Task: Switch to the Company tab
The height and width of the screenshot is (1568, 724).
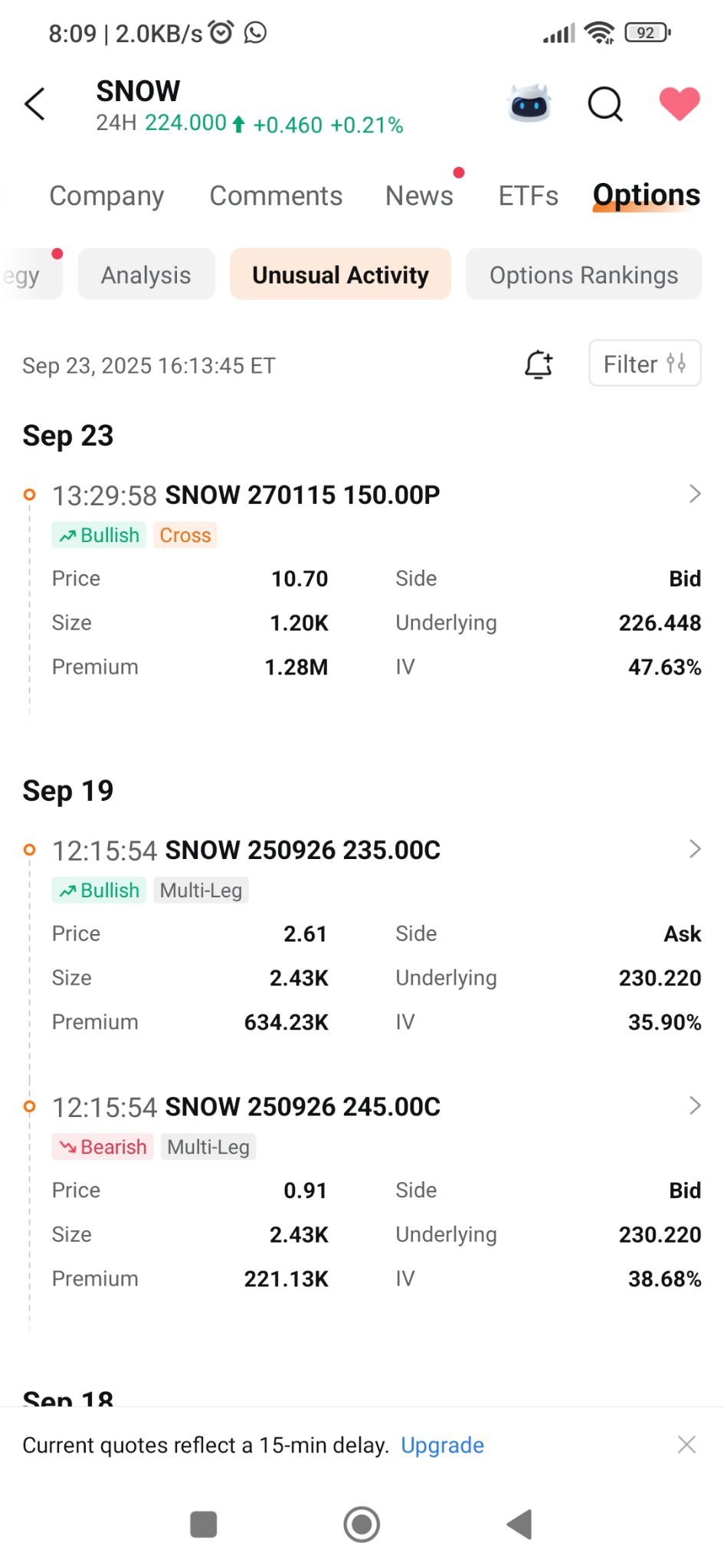Action: 106,196
